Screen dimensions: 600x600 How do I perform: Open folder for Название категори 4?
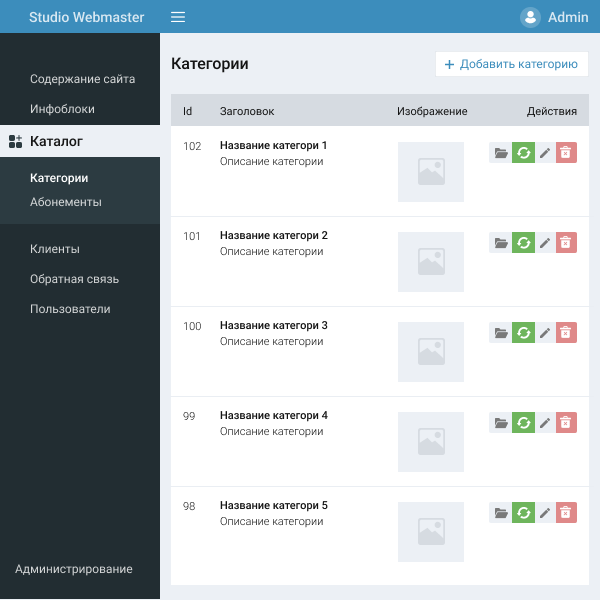click(501, 422)
